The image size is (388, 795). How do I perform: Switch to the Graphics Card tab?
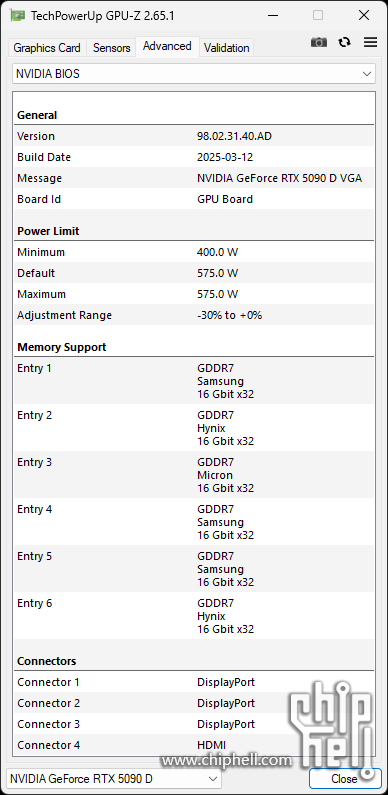pos(47,48)
